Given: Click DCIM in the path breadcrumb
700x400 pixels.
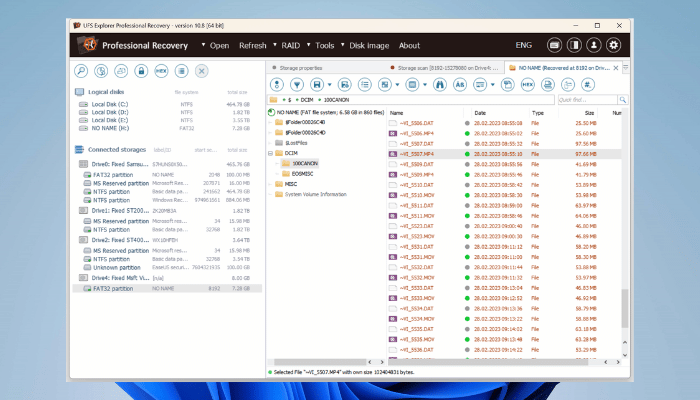Looking at the screenshot, I should (x=307, y=100).
